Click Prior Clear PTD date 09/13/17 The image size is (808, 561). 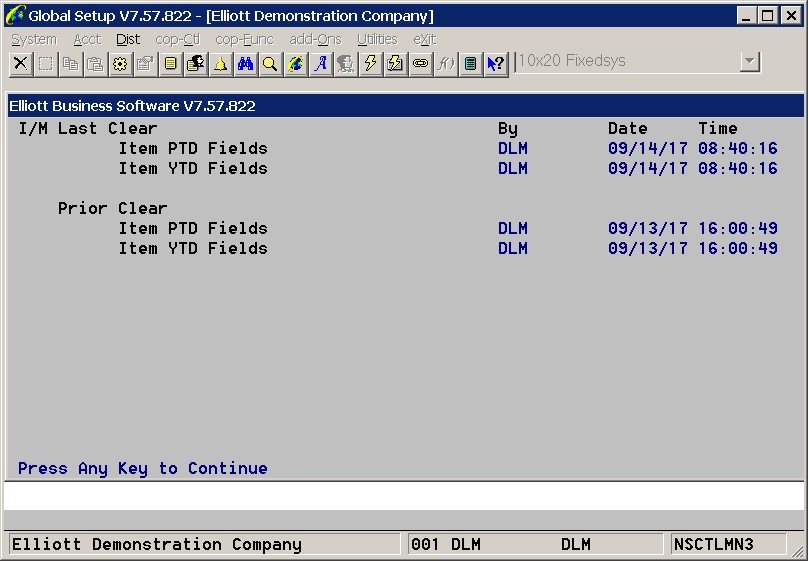coord(648,228)
